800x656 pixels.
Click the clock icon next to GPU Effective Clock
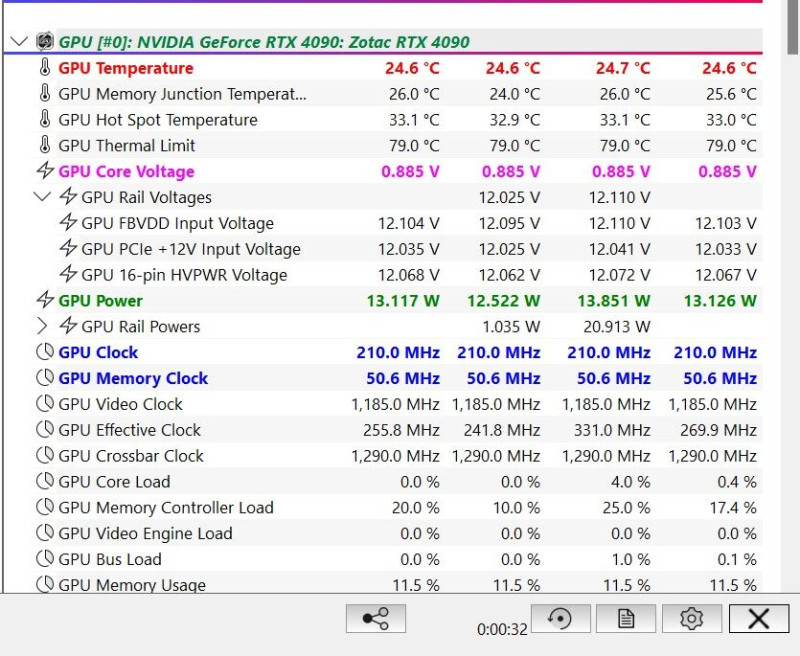point(45,430)
